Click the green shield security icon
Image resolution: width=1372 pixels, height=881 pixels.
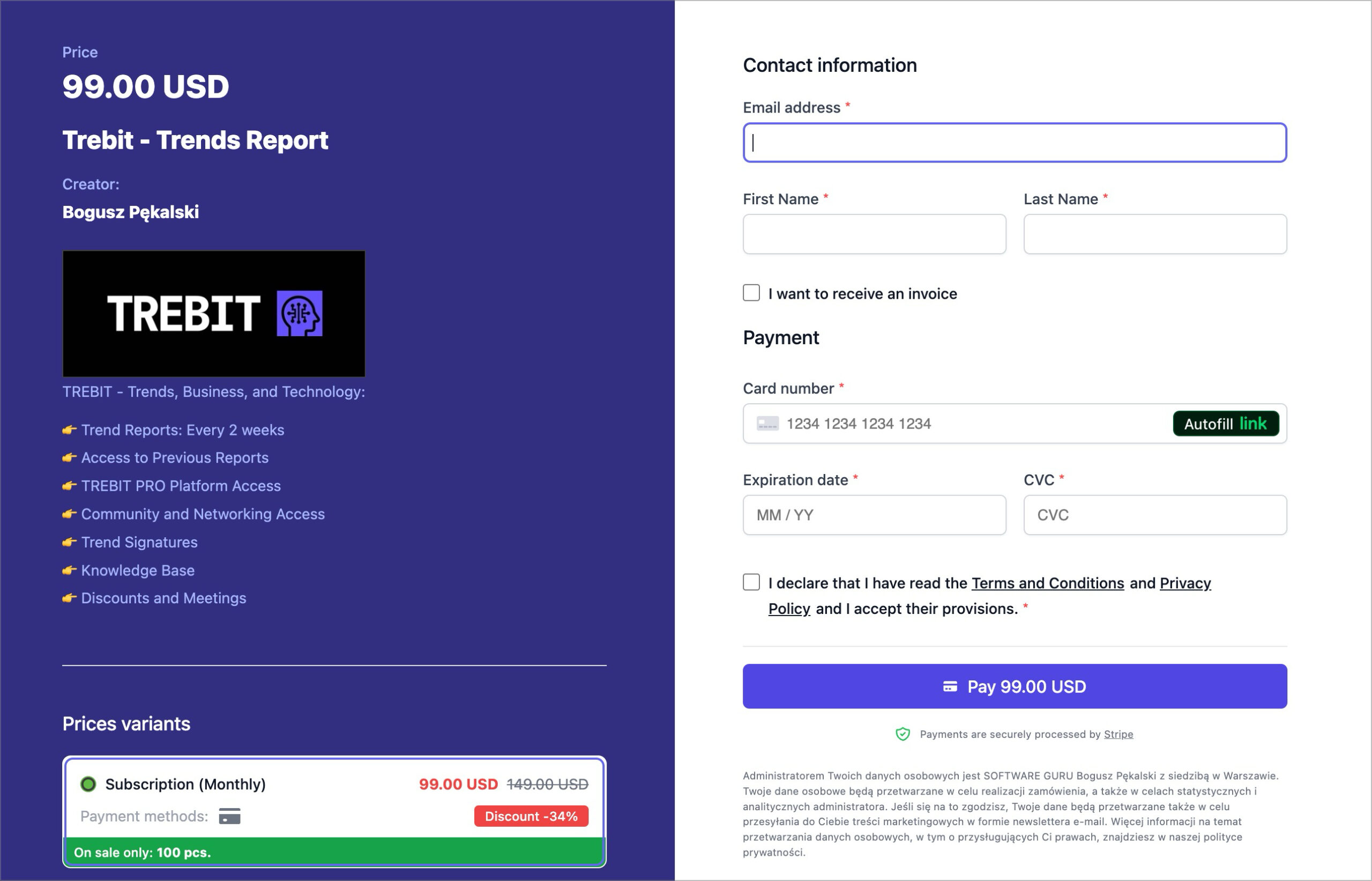point(902,735)
